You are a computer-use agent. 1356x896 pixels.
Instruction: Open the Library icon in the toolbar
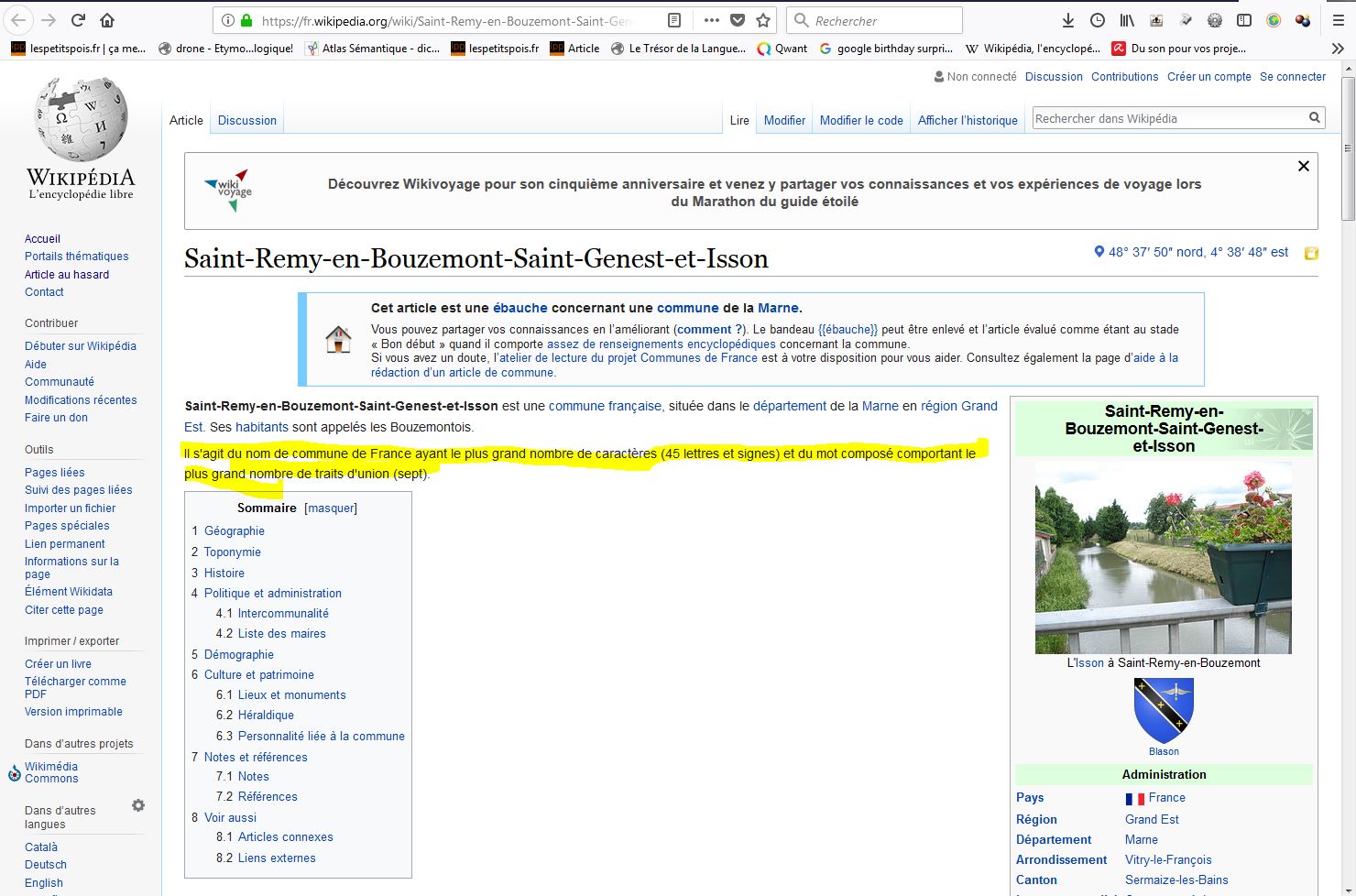pyautogui.click(x=1126, y=20)
